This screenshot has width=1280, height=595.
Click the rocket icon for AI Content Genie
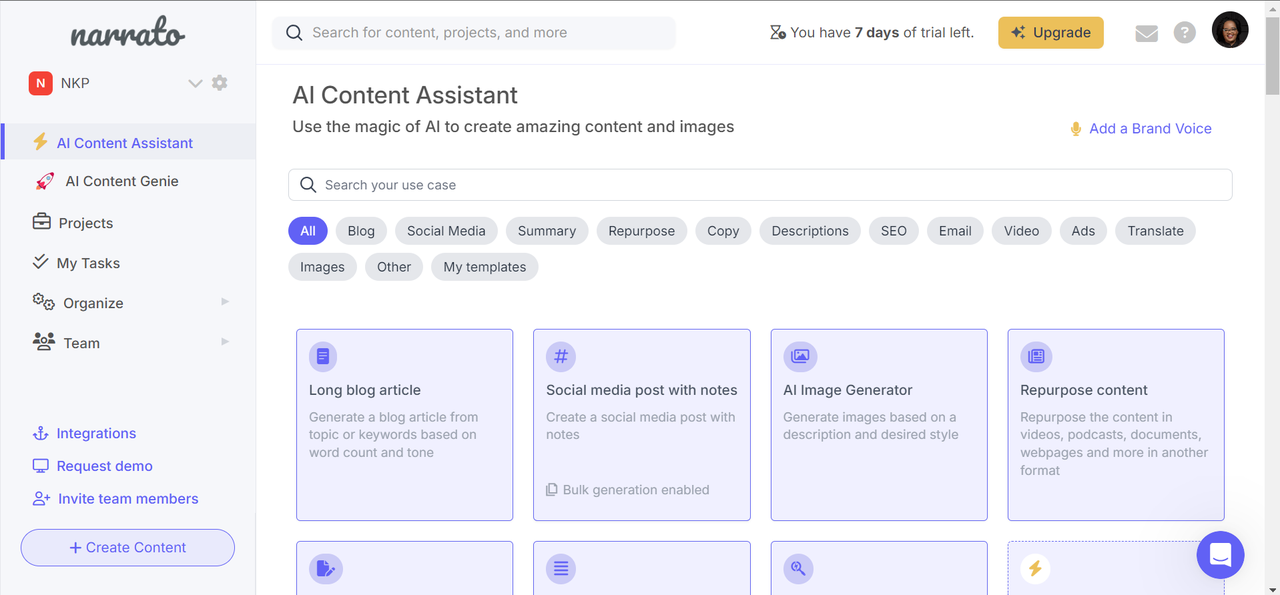45,181
